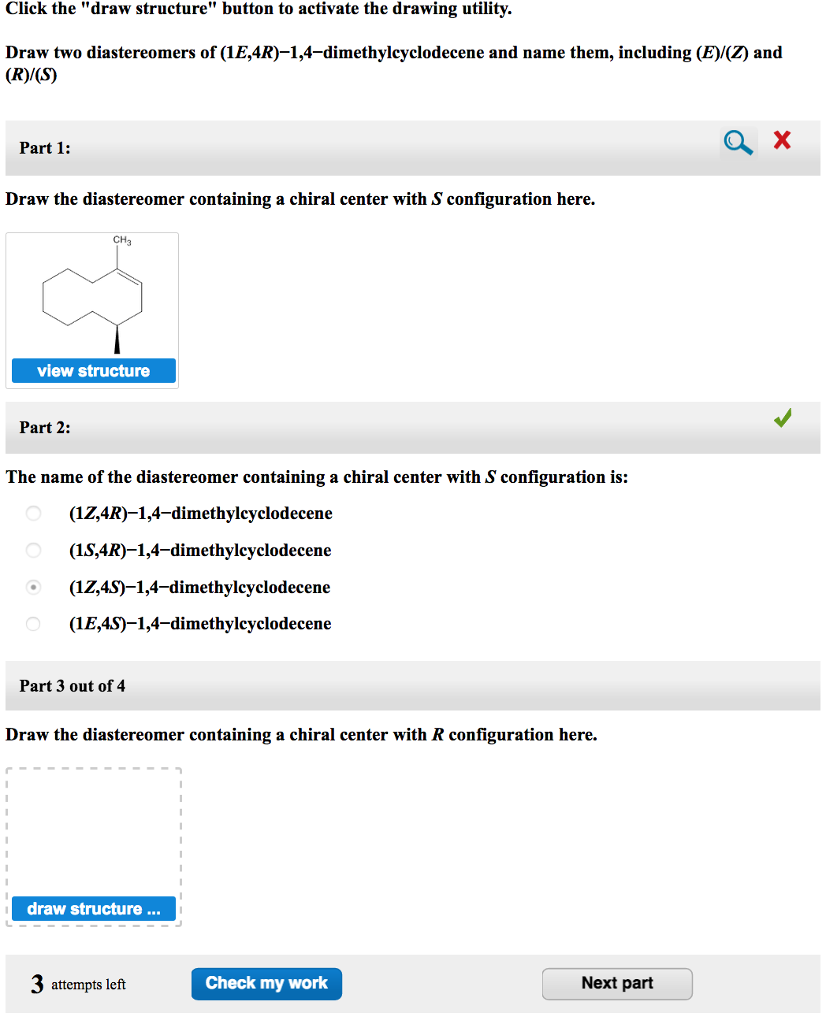The height and width of the screenshot is (1024, 826).
Task: Click the "3 attempts left" counter
Action: [78, 985]
